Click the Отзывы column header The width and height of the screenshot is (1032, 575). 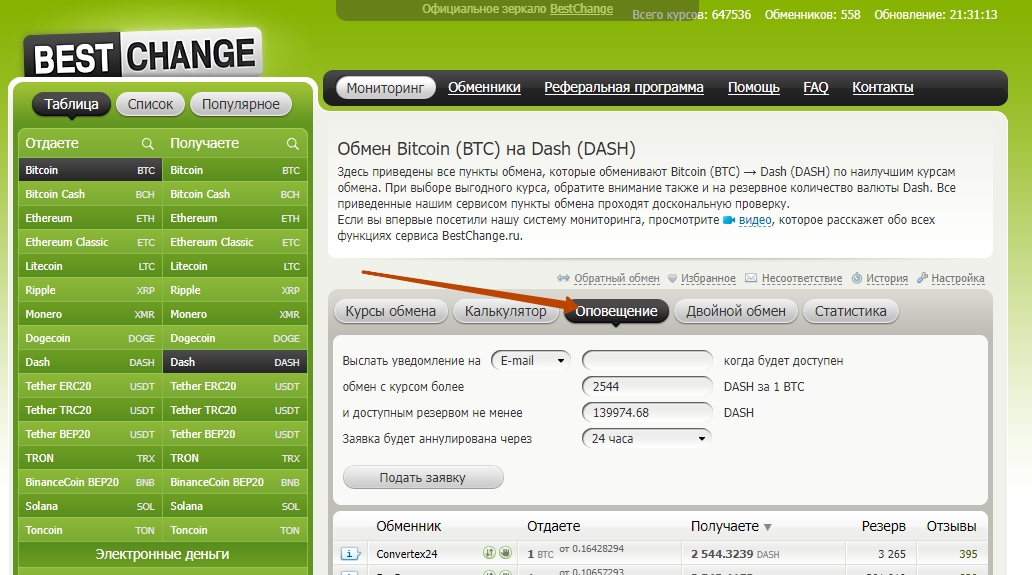coord(952,526)
